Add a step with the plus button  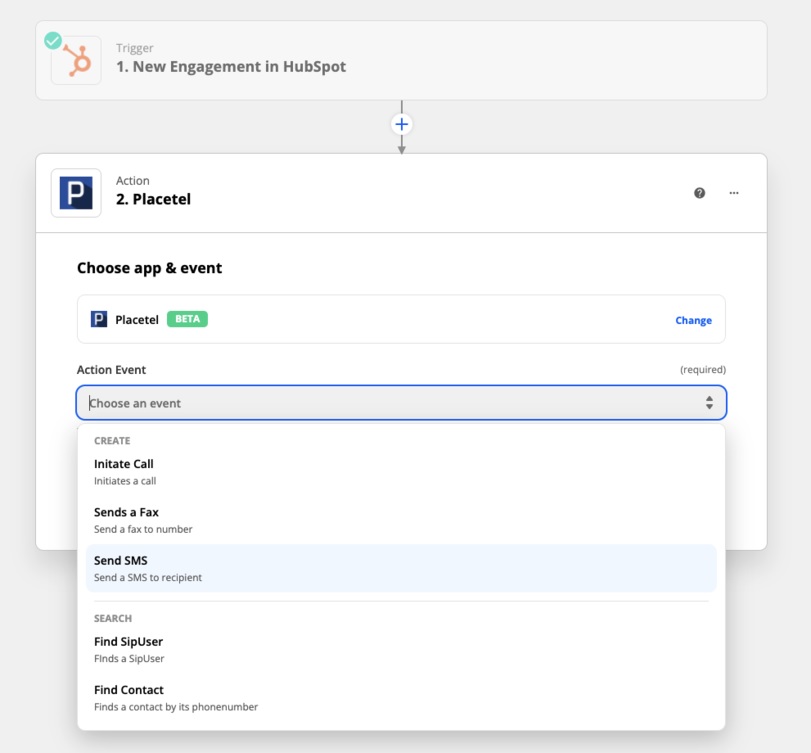pos(401,124)
